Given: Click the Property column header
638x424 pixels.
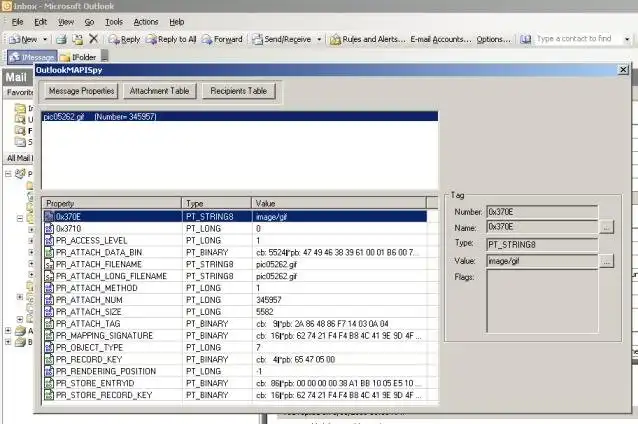Looking at the screenshot, I should pos(112,203).
